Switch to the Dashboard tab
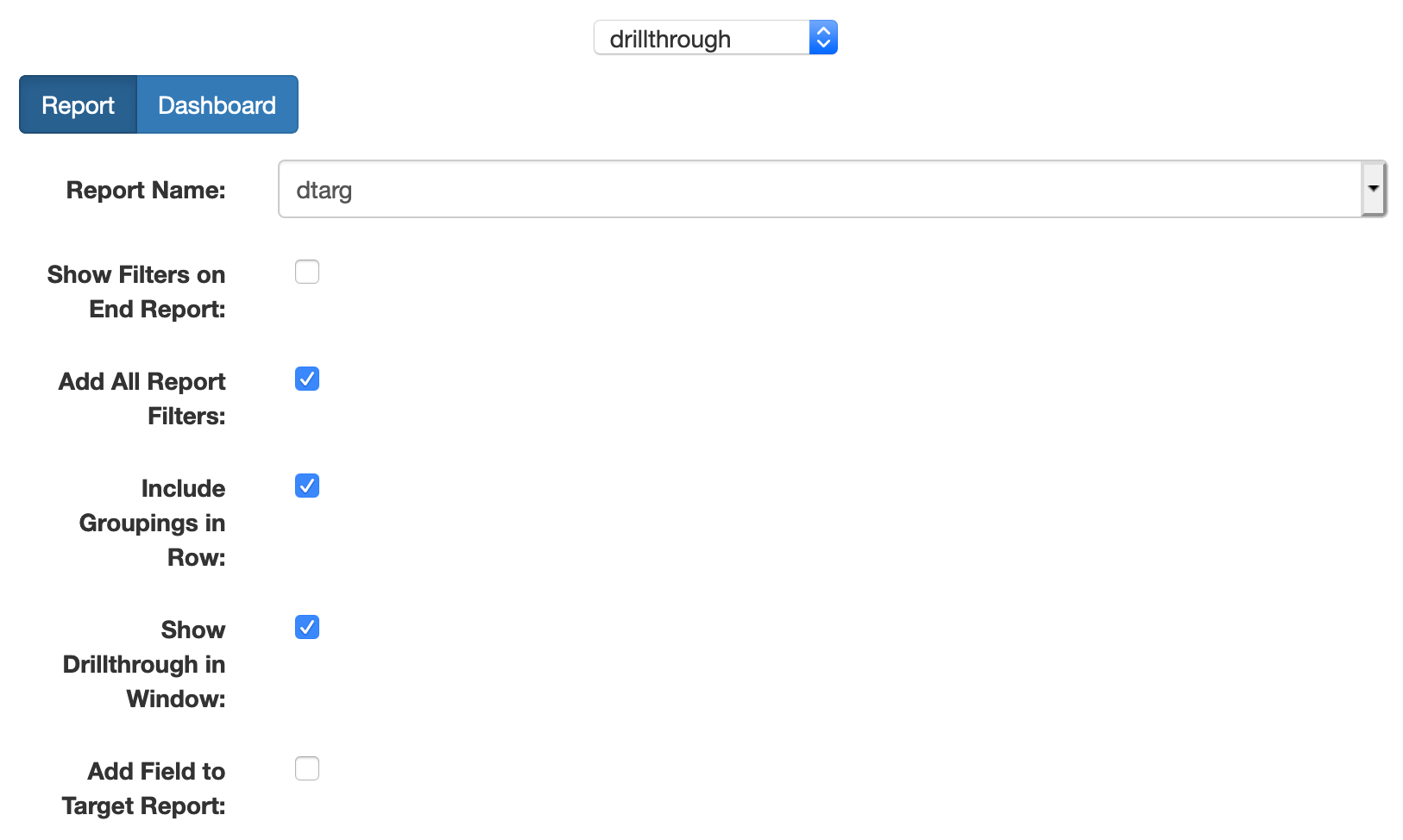Image resolution: width=1403 pixels, height=840 pixels. (x=217, y=105)
